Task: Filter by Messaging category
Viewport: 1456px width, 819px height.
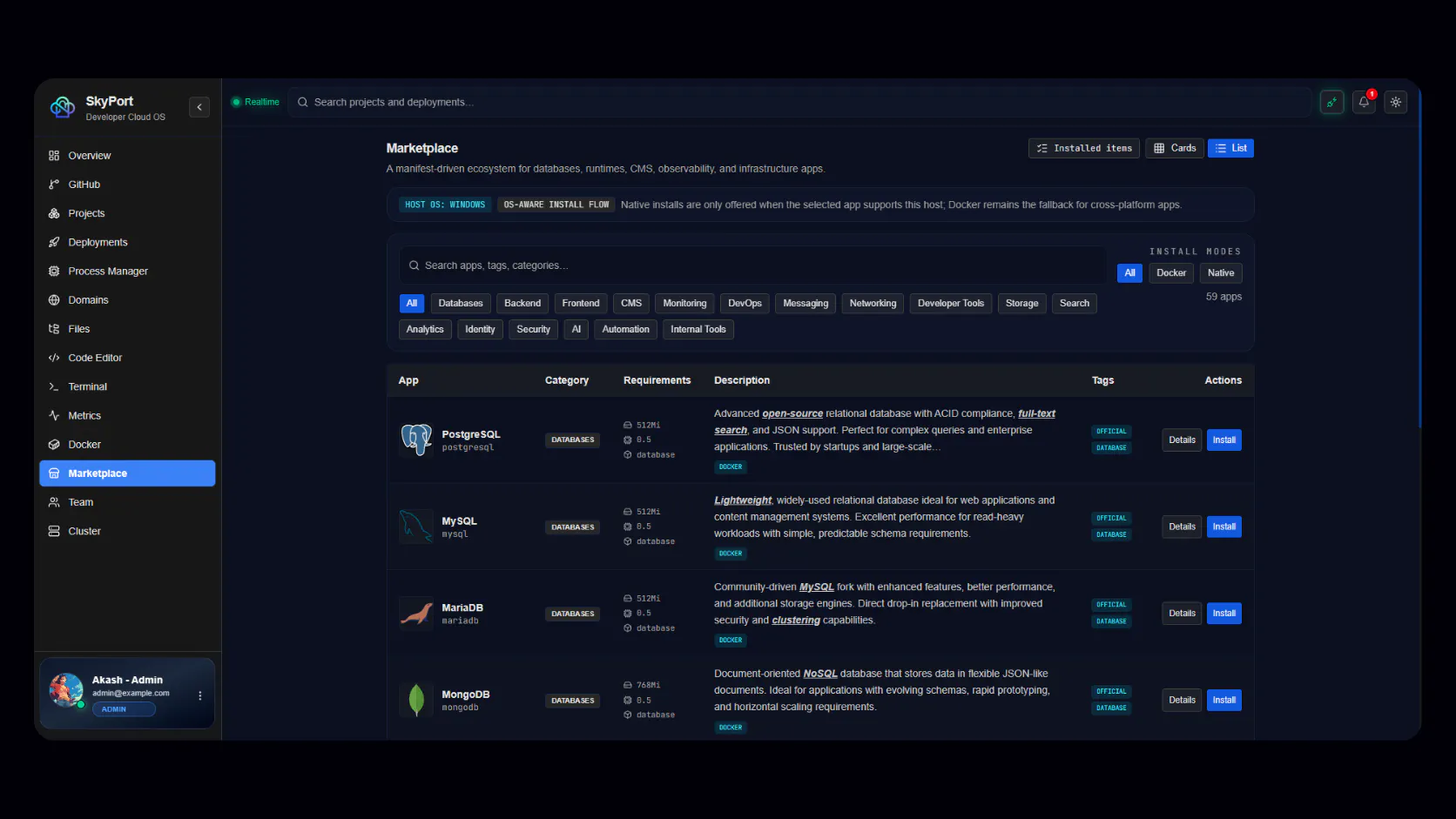Action: coord(806,303)
